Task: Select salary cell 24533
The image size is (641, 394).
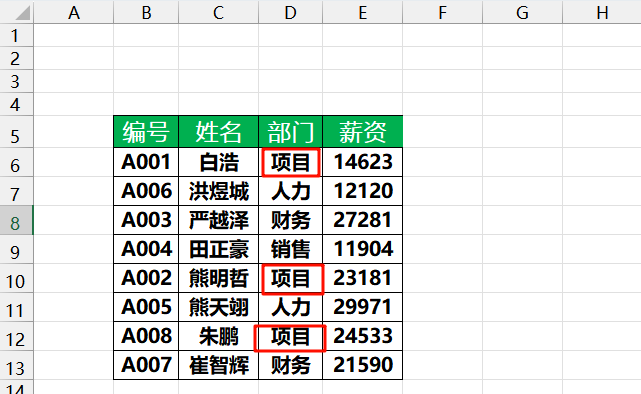Action: pyautogui.click(x=363, y=336)
